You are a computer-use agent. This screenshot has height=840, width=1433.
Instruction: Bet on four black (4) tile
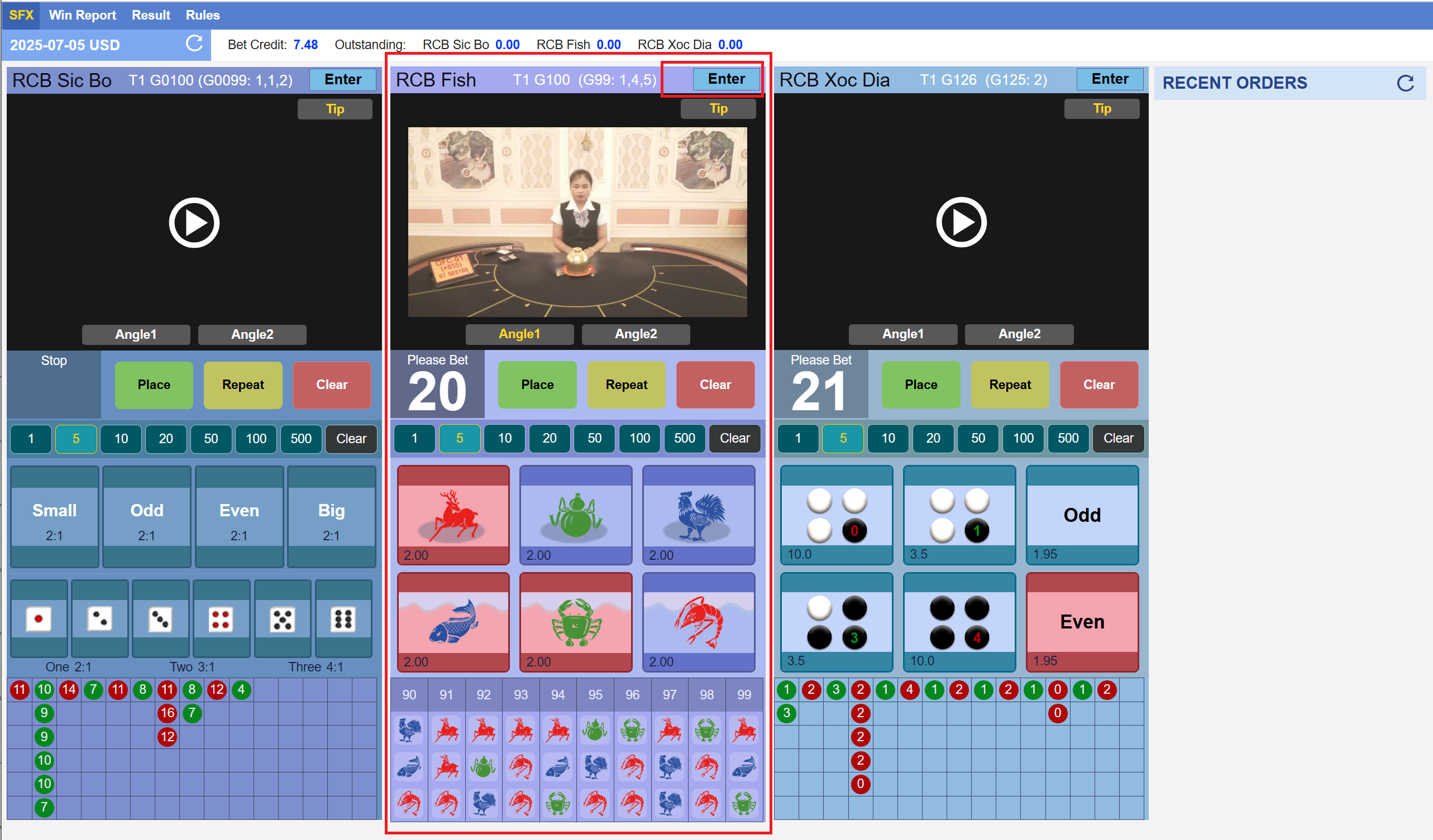959,622
